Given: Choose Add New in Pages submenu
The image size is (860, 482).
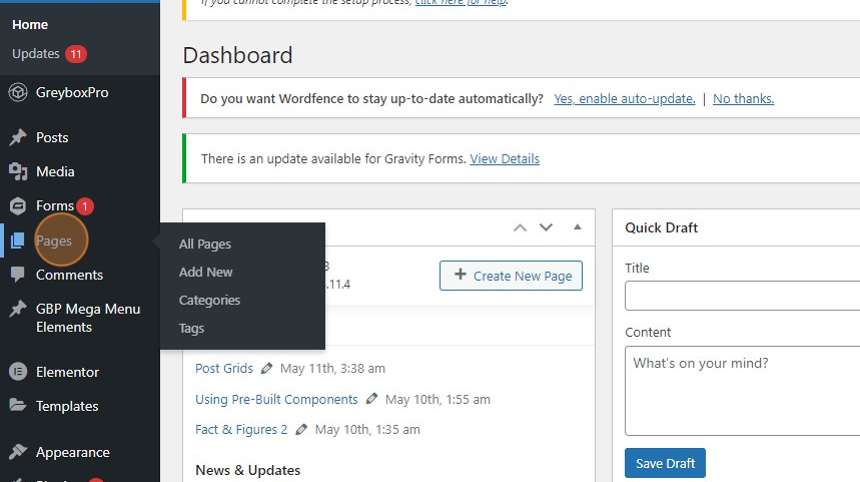Looking at the screenshot, I should point(206,272).
